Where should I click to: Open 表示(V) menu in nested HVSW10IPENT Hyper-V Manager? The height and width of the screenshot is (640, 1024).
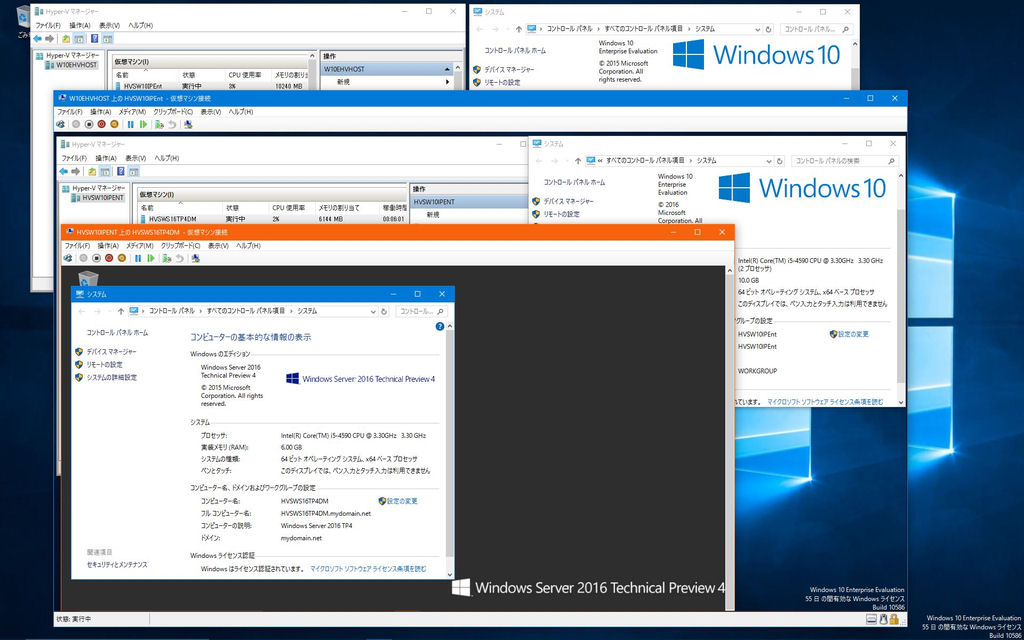pyautogui.click(x=136, y=158)
